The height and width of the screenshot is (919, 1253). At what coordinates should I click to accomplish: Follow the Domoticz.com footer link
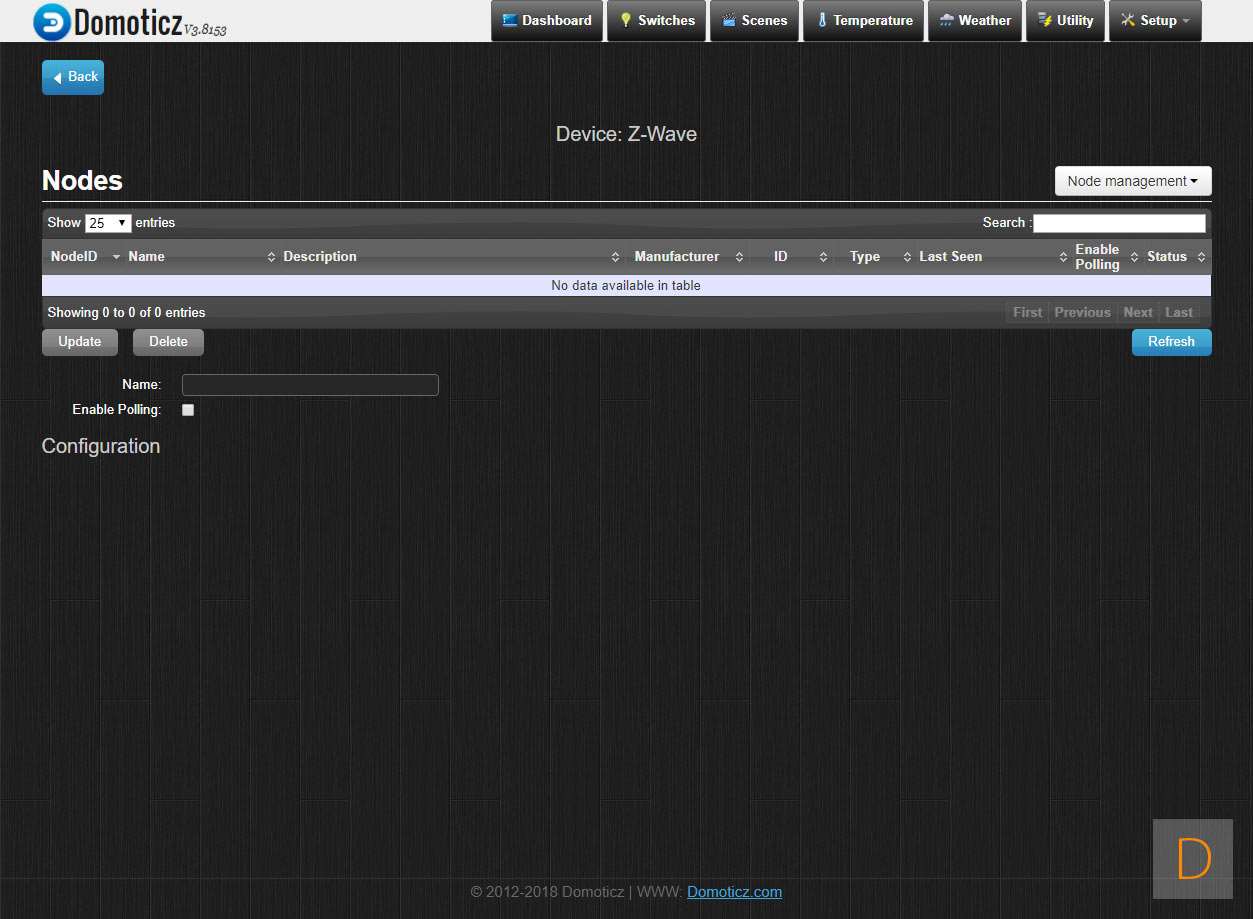pyautogui.click(x=734, y=892)
